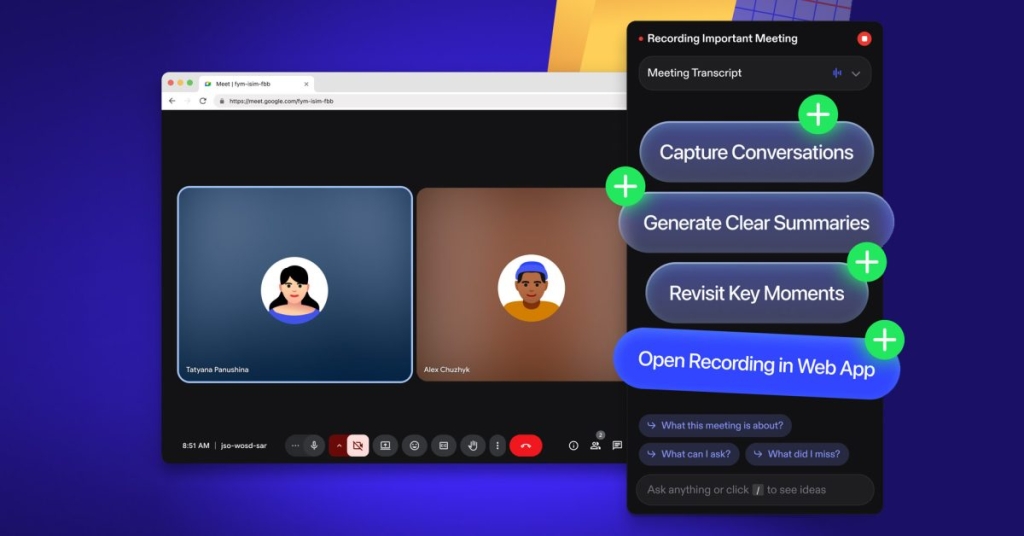Click the "What did I miss?" suggestion
This screenshot has width=1024, height=536.
(x=797, y=454)
